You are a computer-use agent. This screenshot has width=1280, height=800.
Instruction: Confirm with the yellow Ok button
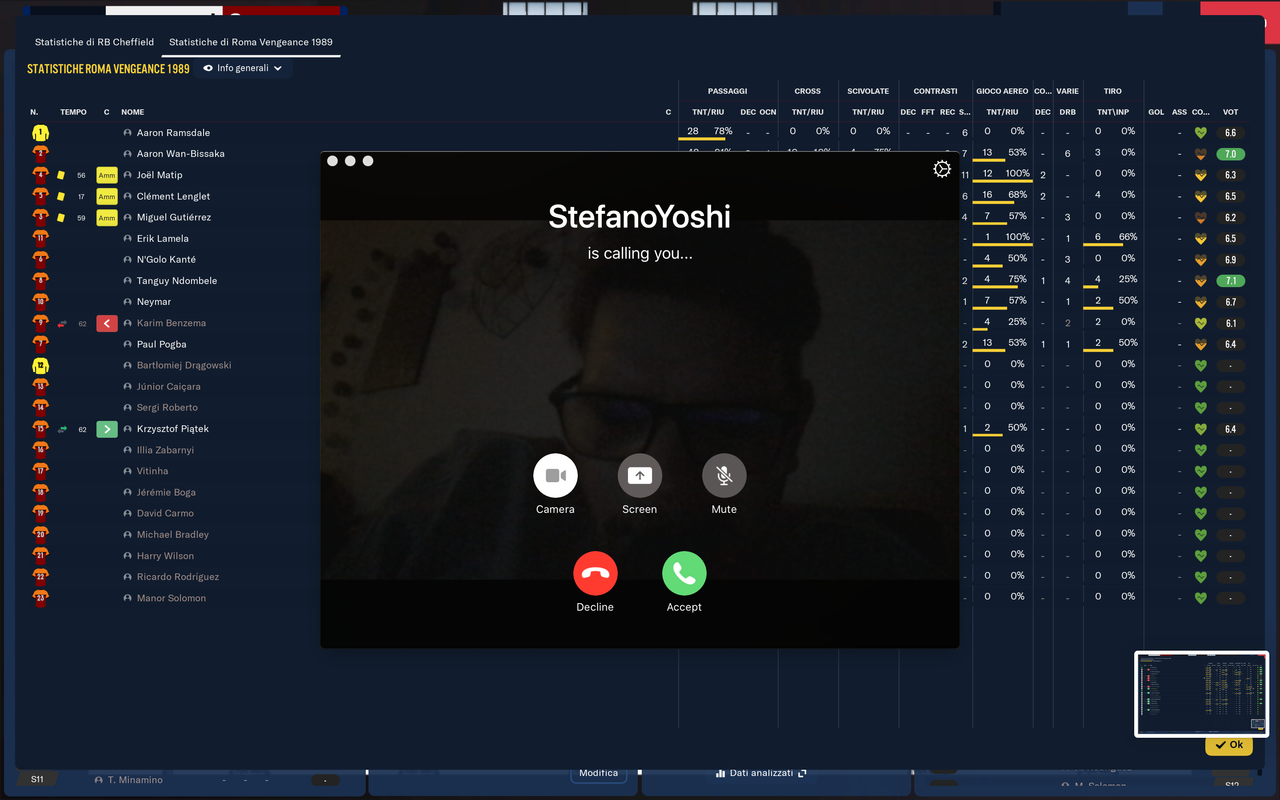tap(1229, 745)
